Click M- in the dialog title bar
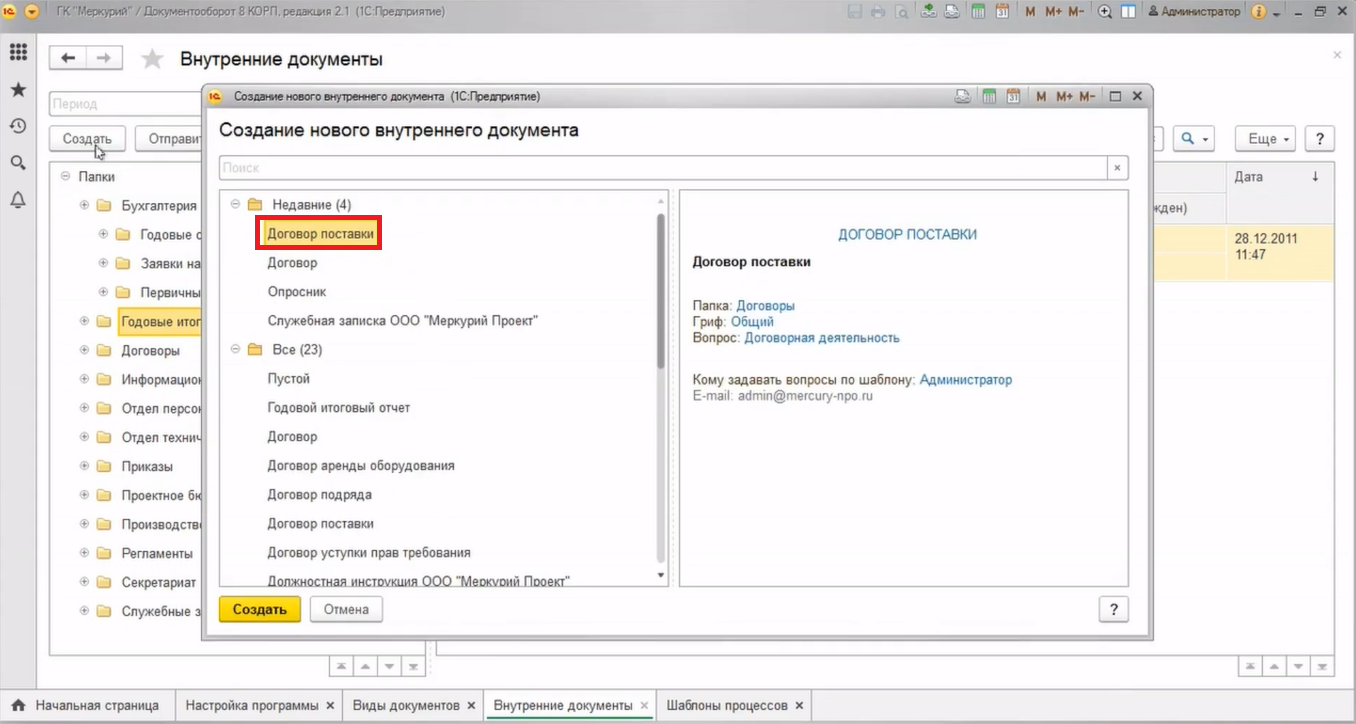 tap(1087, 97)
